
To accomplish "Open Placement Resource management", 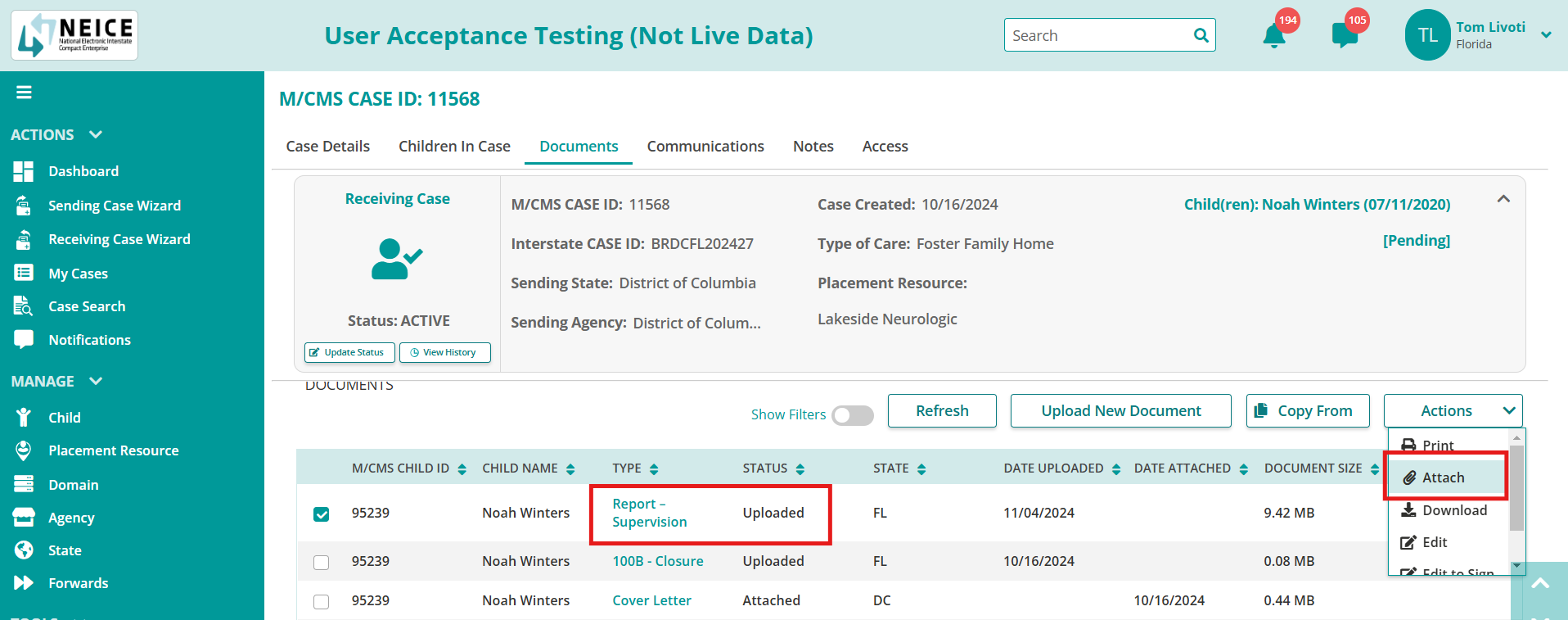I will (113, 450).
